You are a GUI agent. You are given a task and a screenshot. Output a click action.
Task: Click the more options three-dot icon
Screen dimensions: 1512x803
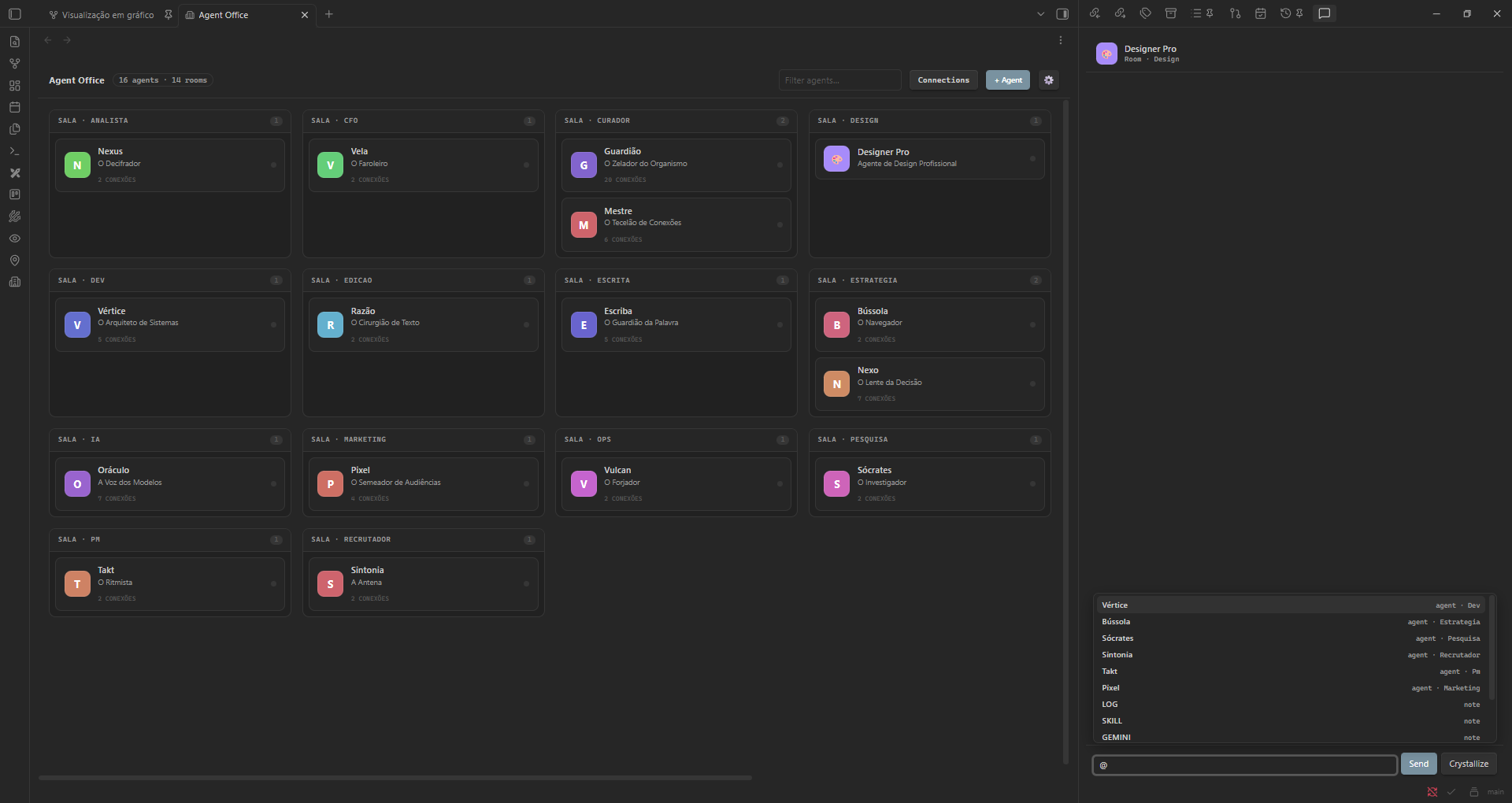tap(1061, 40)
